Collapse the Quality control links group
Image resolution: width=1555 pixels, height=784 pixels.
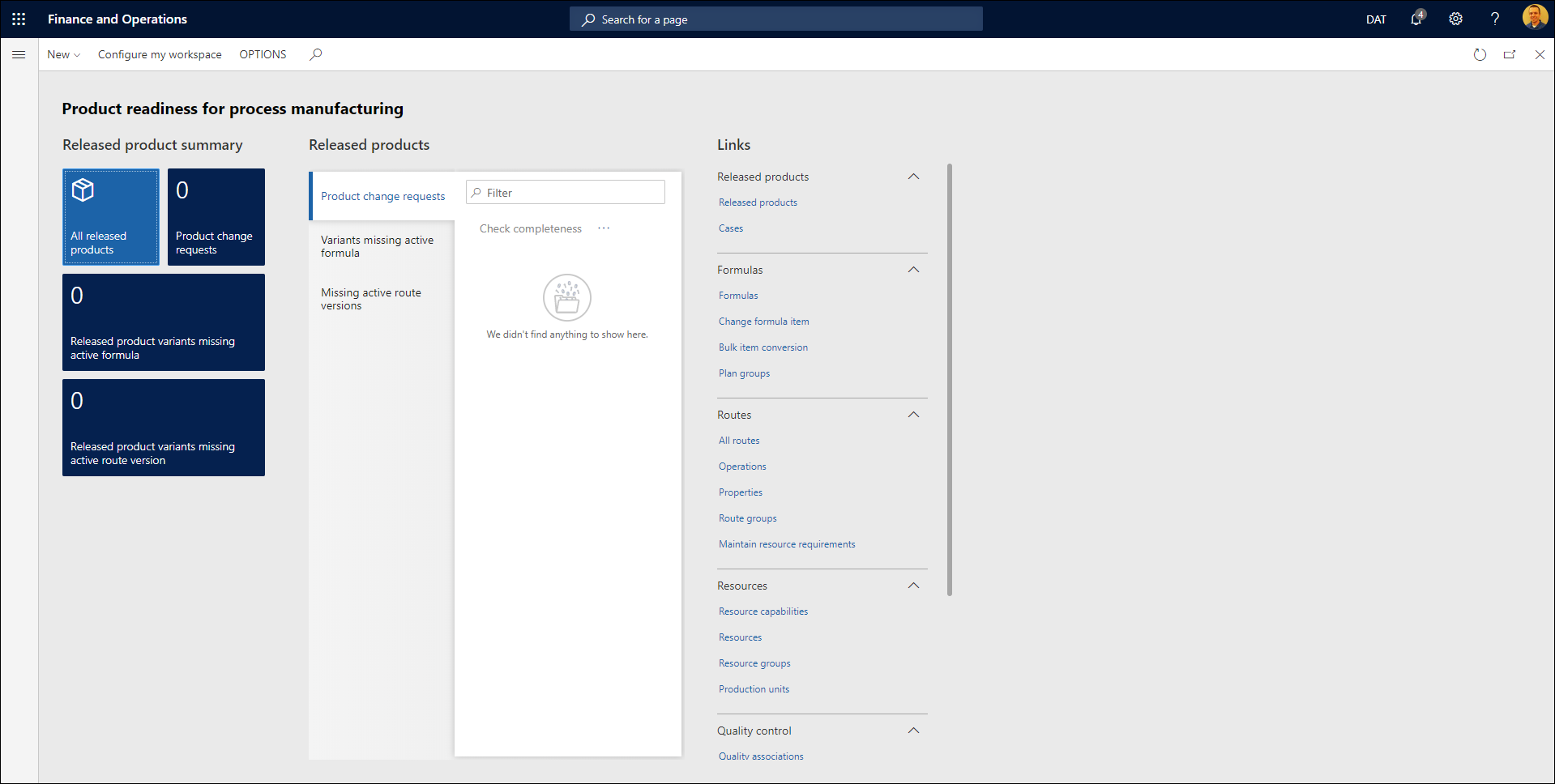tap(914, 731)
